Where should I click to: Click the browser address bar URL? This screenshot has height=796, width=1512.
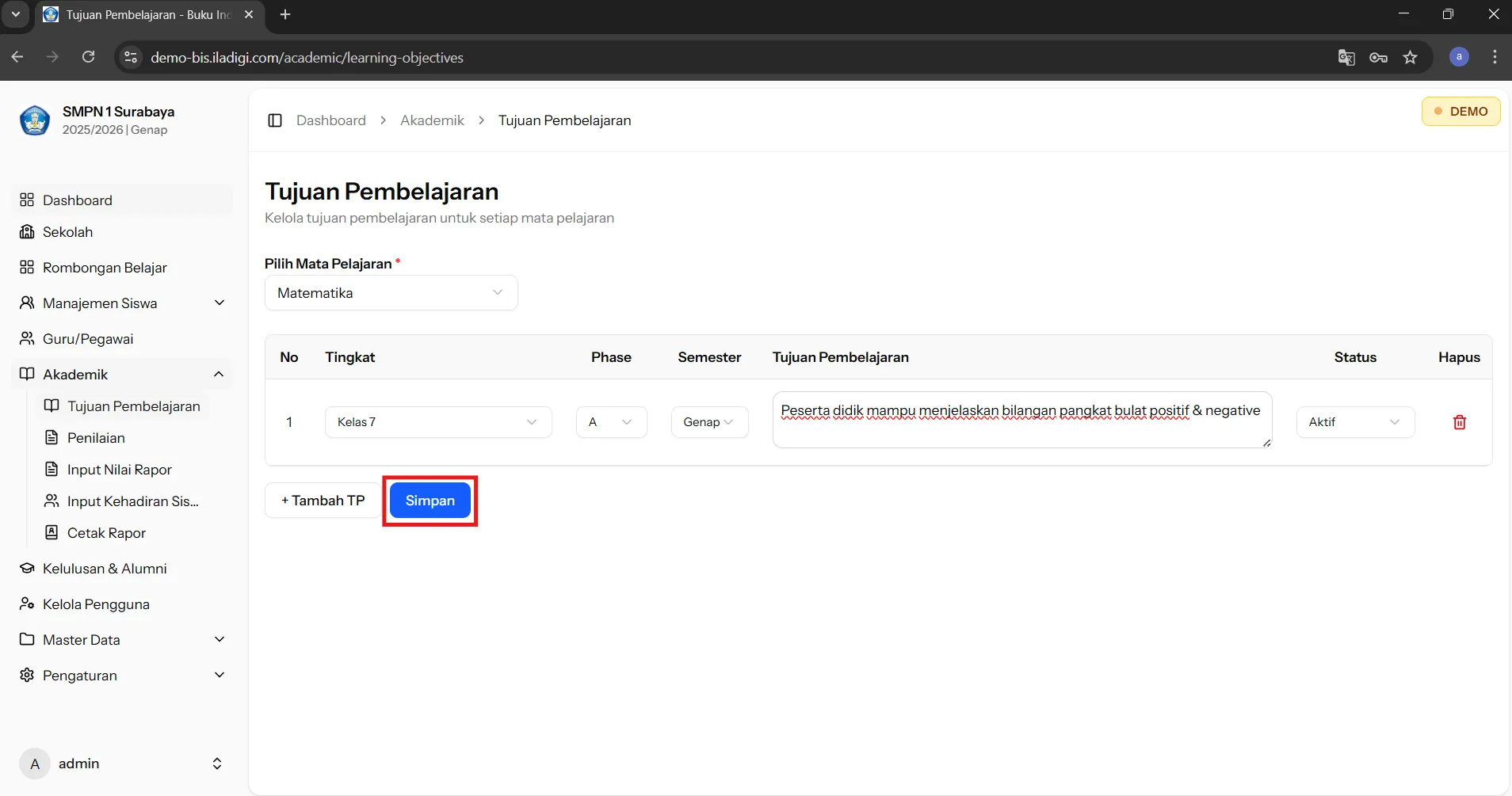pos(307,58)
